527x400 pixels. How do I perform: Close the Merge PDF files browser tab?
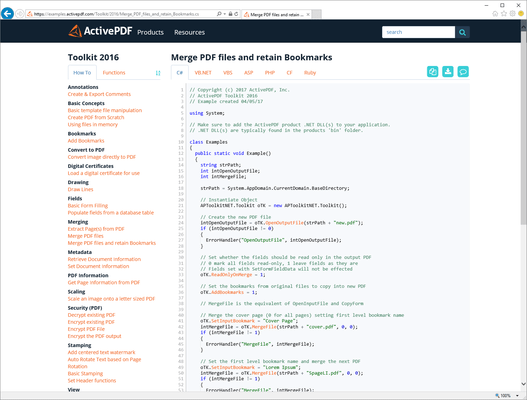[308, 14]
